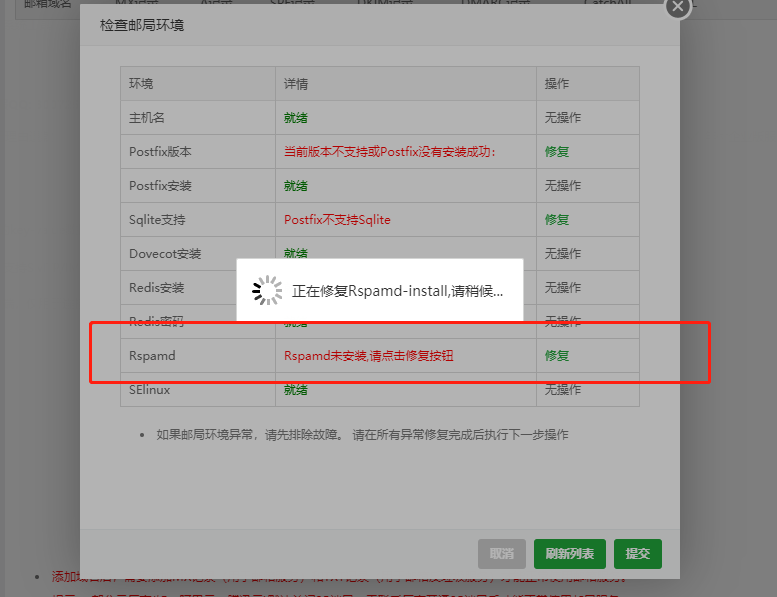Viewport: 777px width, 597px height.
Task: Click 就绪 status in SElinux row
Action: (295, 390)
